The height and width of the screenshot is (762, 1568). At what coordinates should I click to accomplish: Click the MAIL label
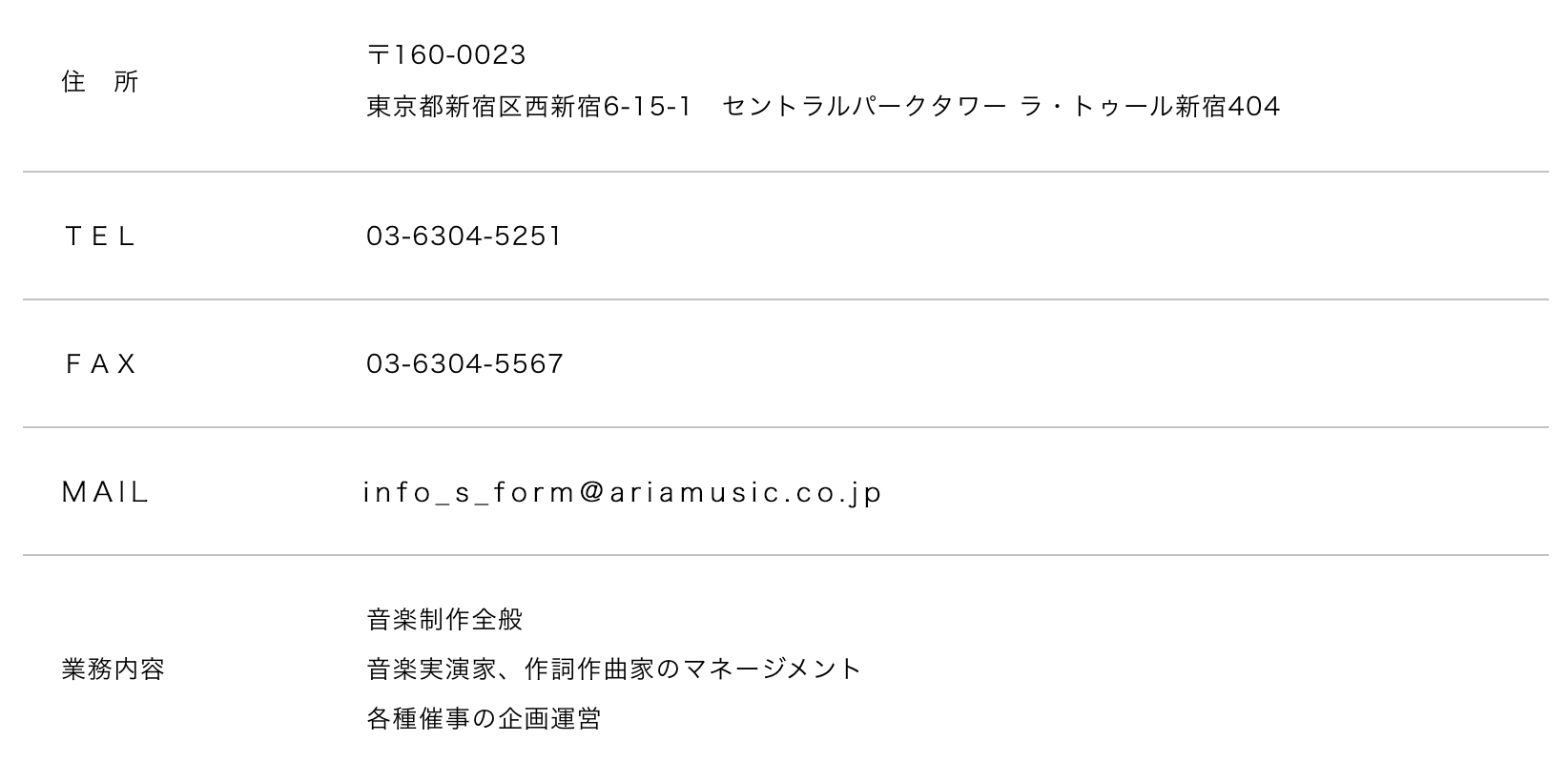tap(106, 492)
